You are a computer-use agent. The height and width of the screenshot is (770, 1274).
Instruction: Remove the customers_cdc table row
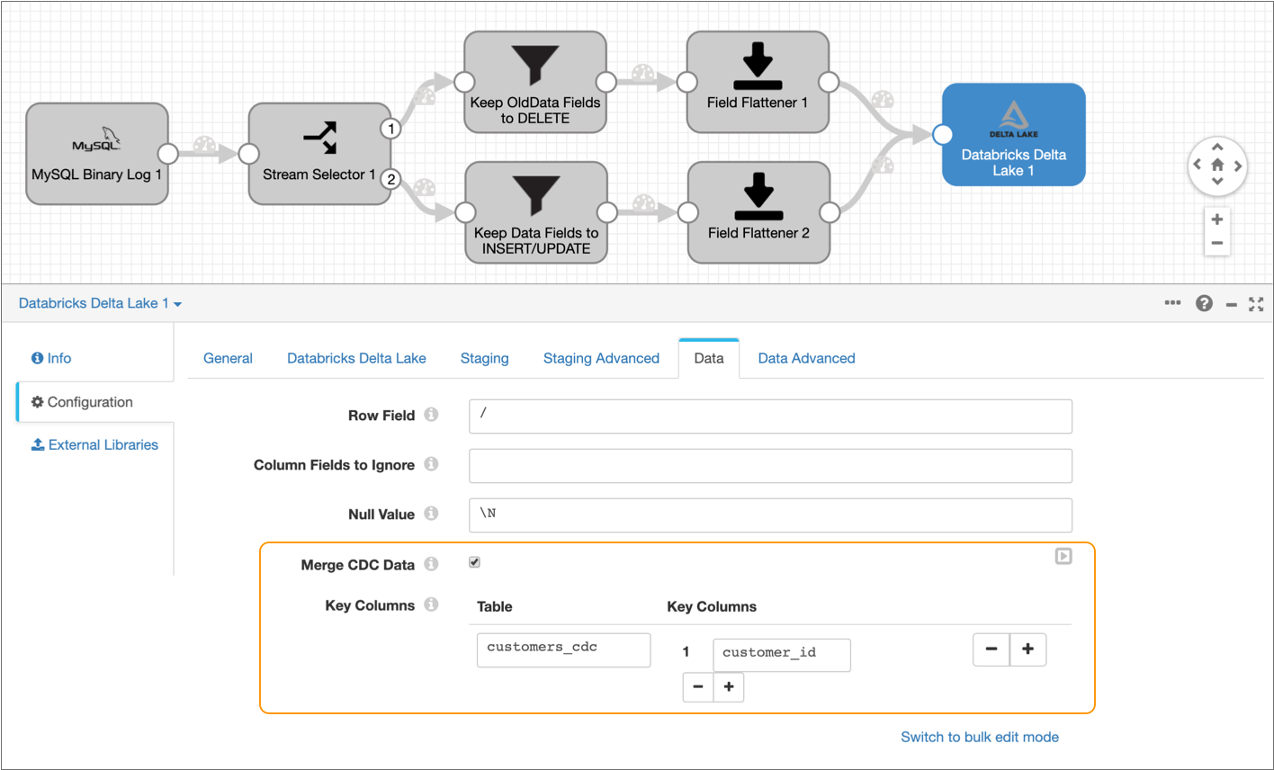coord(991,649)
